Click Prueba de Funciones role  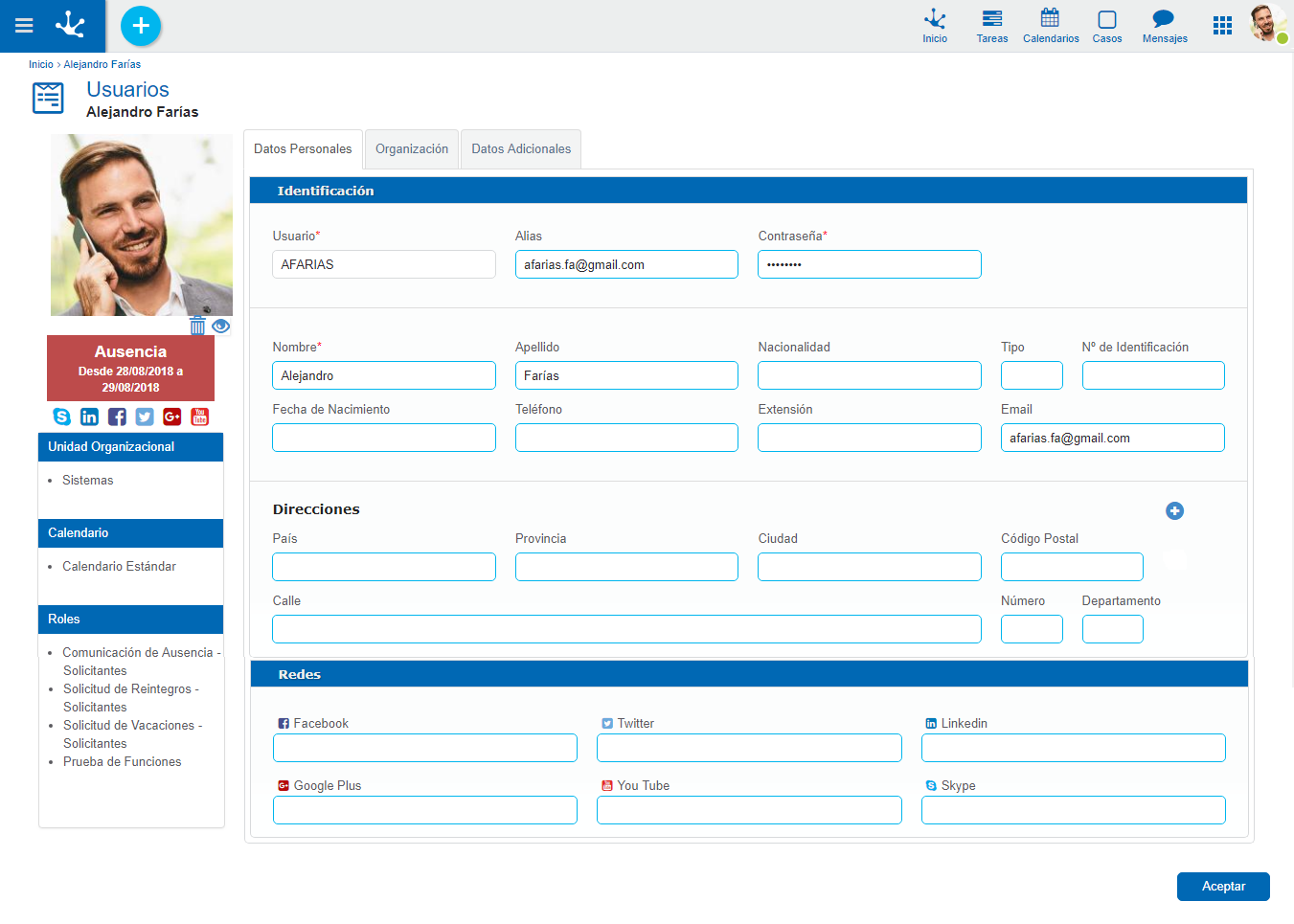123,762
